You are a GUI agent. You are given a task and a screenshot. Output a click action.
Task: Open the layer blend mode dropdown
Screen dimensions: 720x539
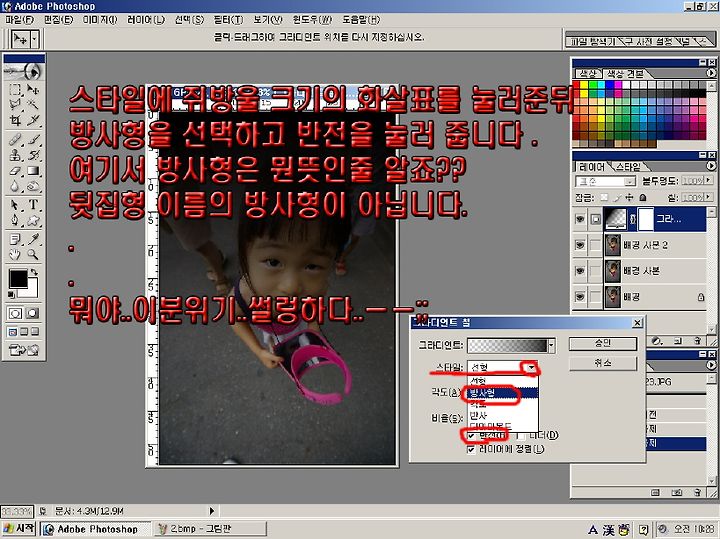(x=605, y=181)
